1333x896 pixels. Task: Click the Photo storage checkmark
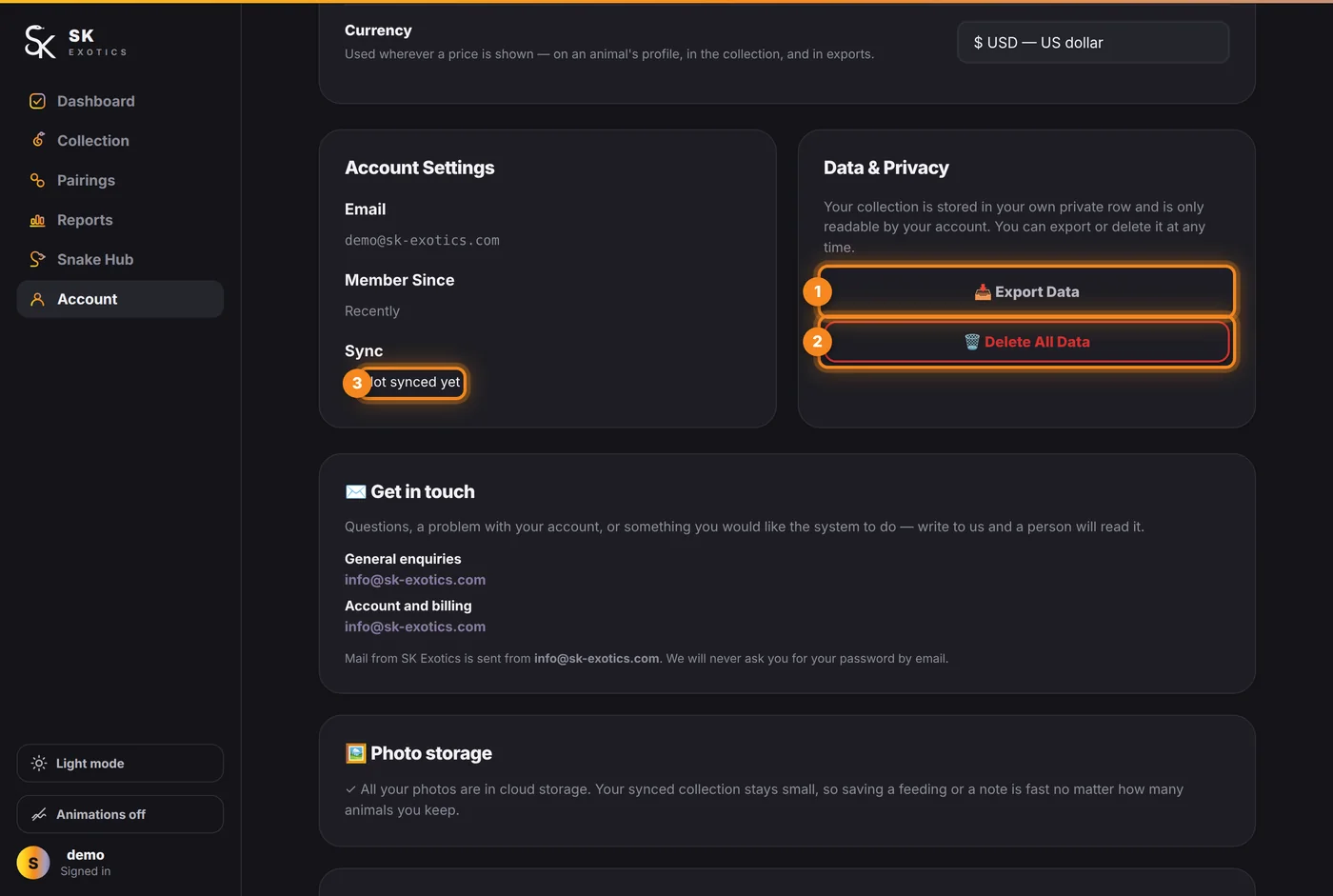coord(350,789)
